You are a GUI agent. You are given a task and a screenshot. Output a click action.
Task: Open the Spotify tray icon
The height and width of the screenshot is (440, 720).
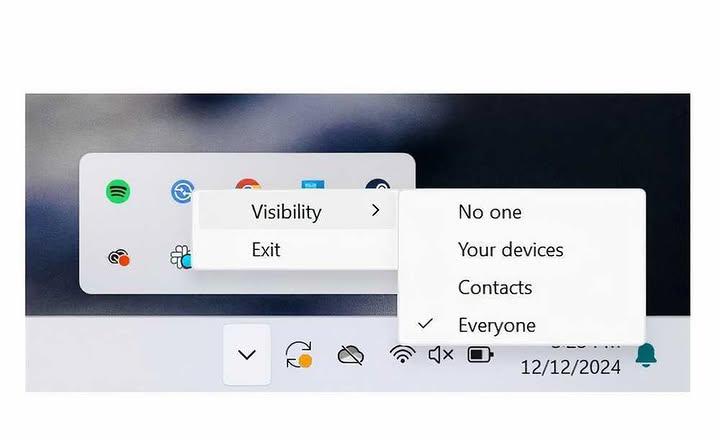click(118, 191)
